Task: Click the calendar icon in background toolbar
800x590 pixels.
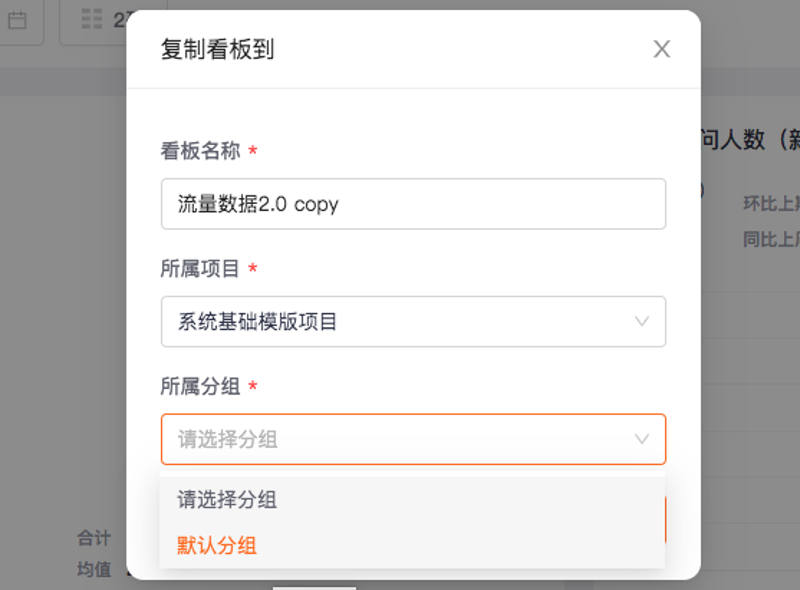Action: click(x=17, y=20)
